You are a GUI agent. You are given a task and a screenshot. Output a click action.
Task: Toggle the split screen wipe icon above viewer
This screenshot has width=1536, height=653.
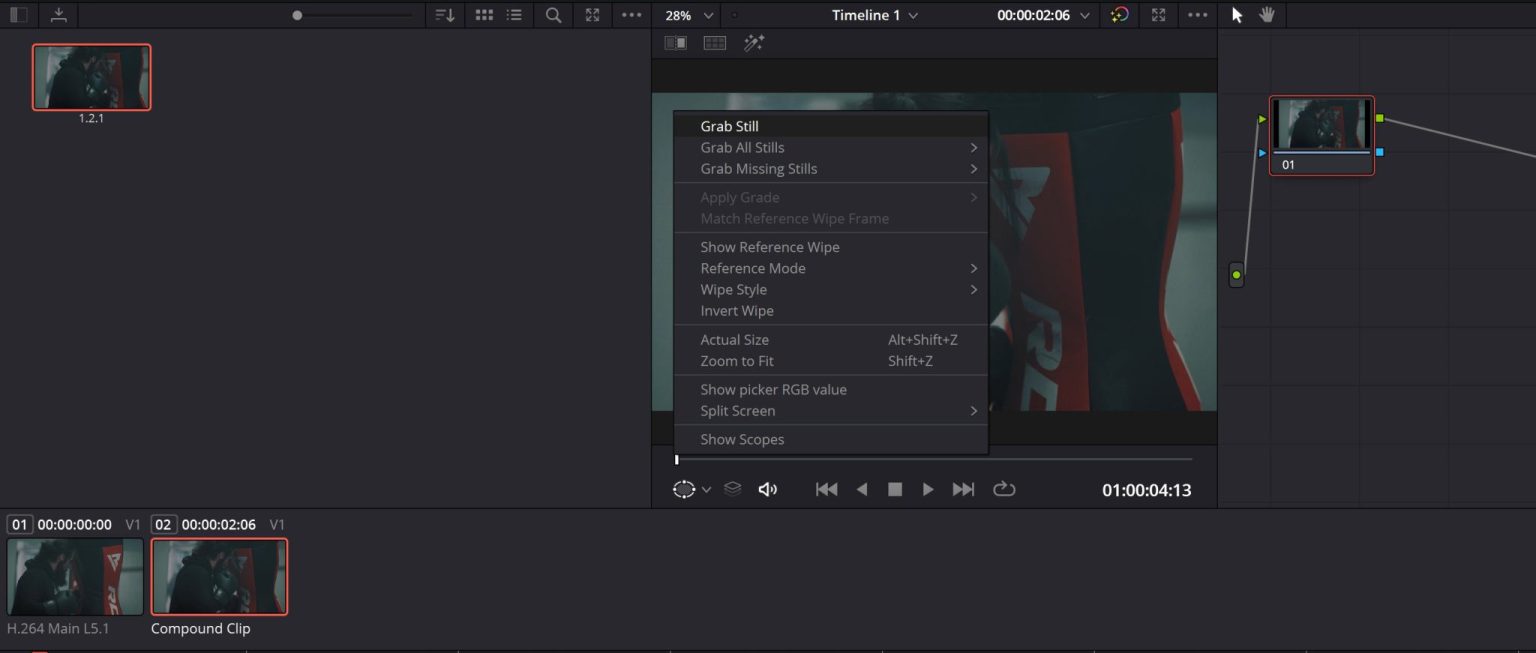(675, 42)
